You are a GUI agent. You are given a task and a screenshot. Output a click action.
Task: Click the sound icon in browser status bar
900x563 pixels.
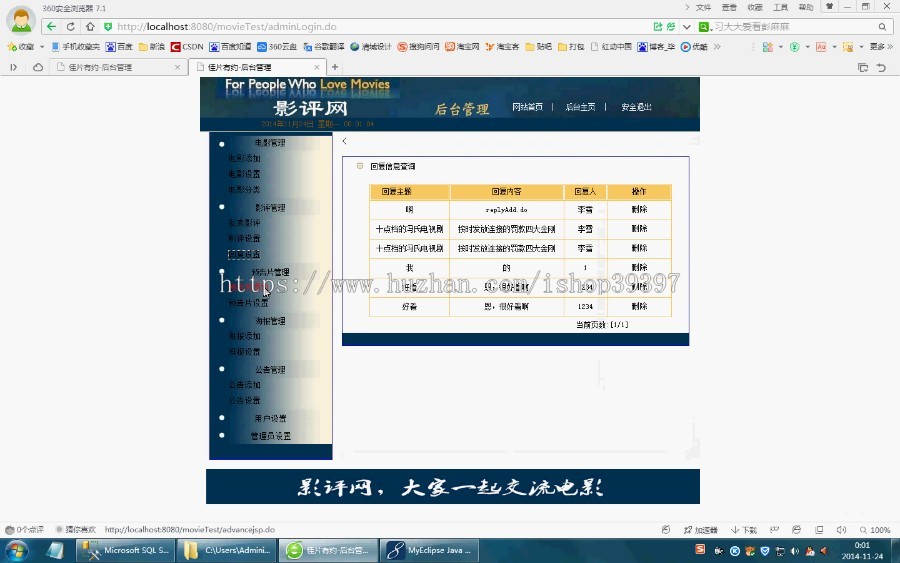tap(841, 530)
